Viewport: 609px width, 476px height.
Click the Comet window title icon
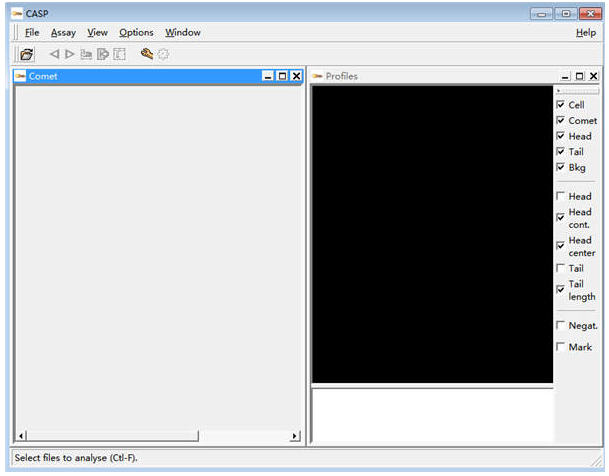point(20,76)
